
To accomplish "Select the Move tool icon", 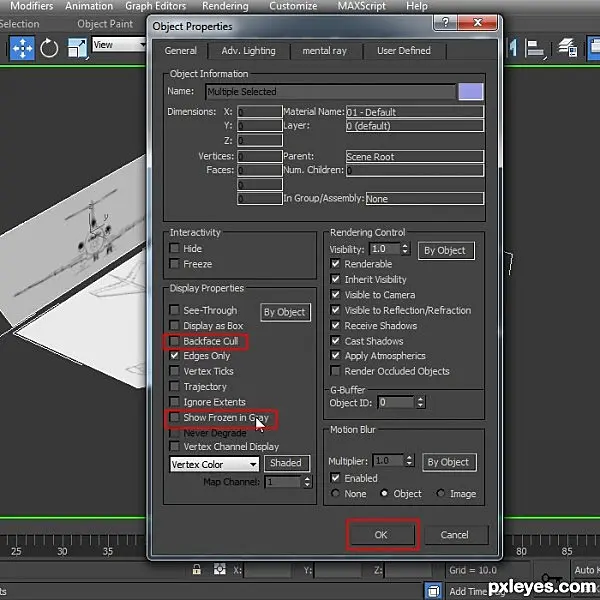I will coord(22,48).
